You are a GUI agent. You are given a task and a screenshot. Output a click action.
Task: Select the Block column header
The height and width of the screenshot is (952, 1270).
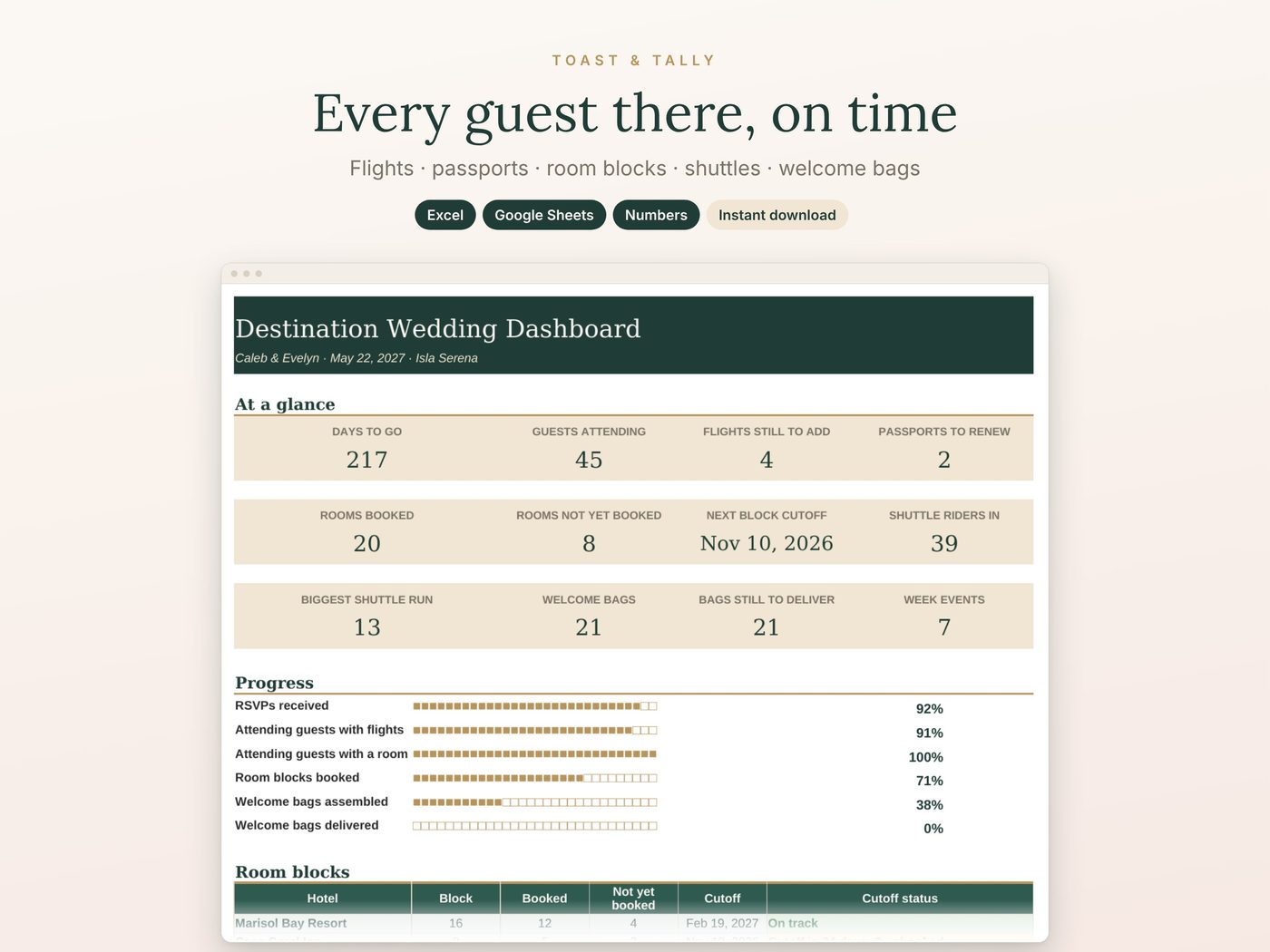[x=455, y=899]
